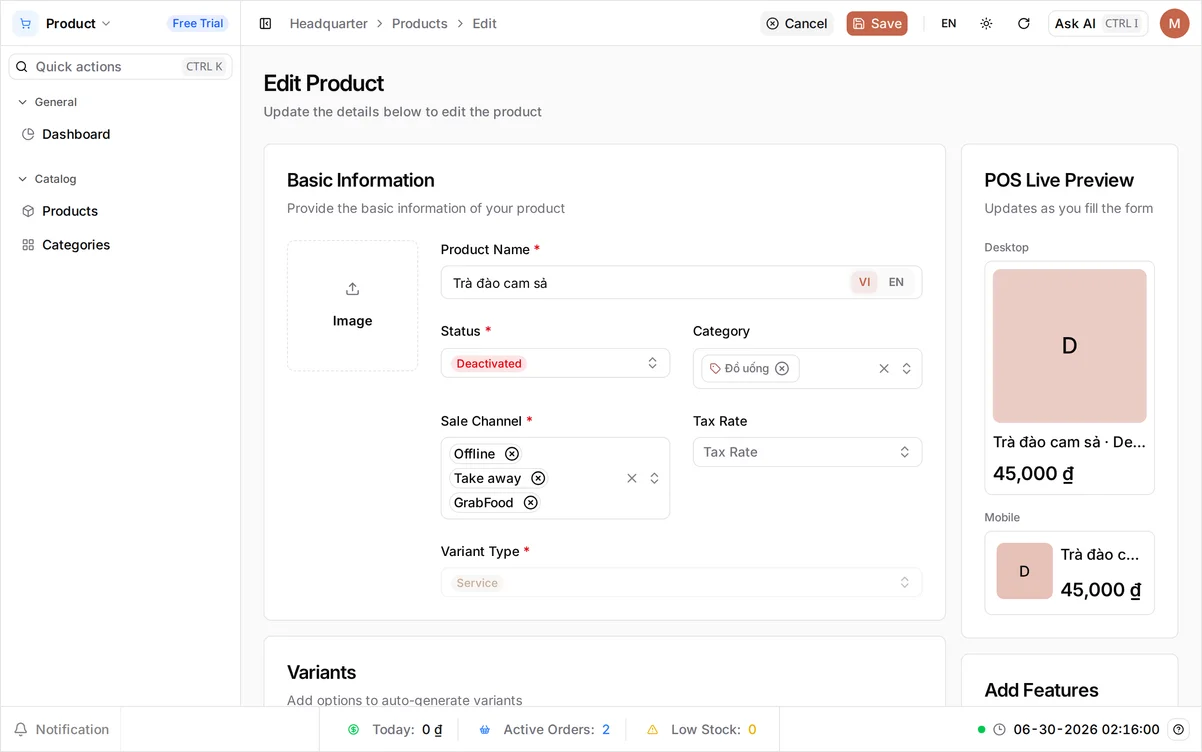Click the Products box icon

28,211
